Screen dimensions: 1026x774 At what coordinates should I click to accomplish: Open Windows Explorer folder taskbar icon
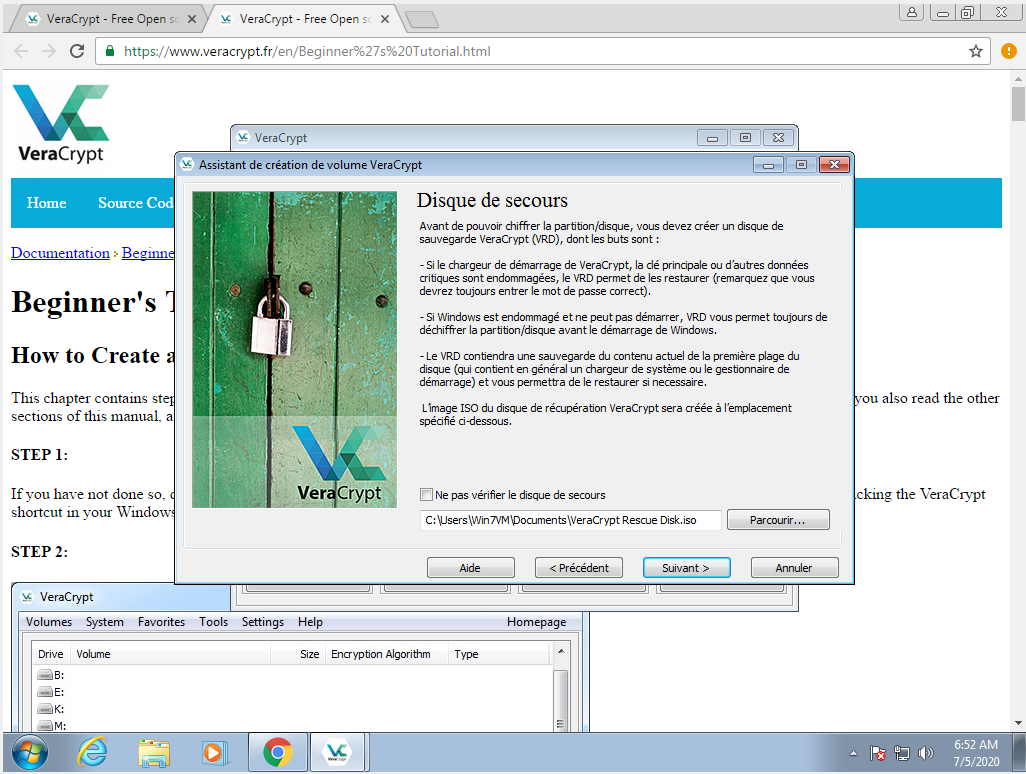[153, 752]
